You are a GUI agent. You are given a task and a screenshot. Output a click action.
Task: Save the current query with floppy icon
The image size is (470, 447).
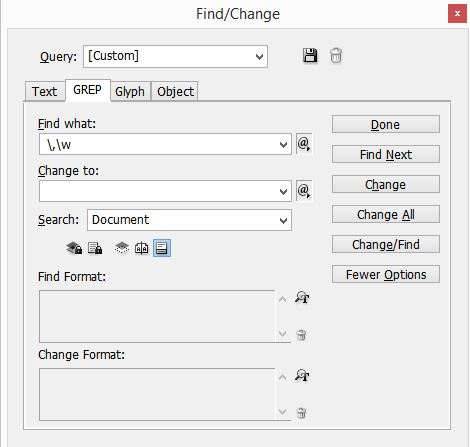(x=310, y=55)
